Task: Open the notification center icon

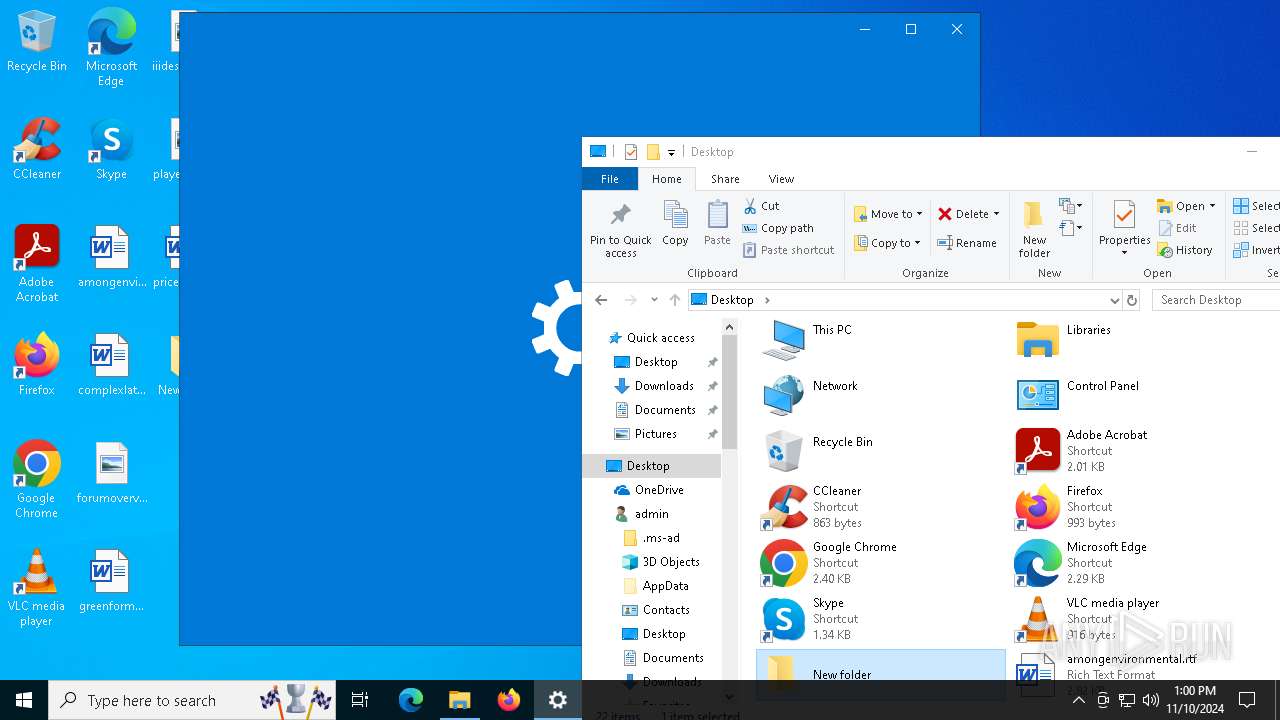Action: tap(1247, 700)
